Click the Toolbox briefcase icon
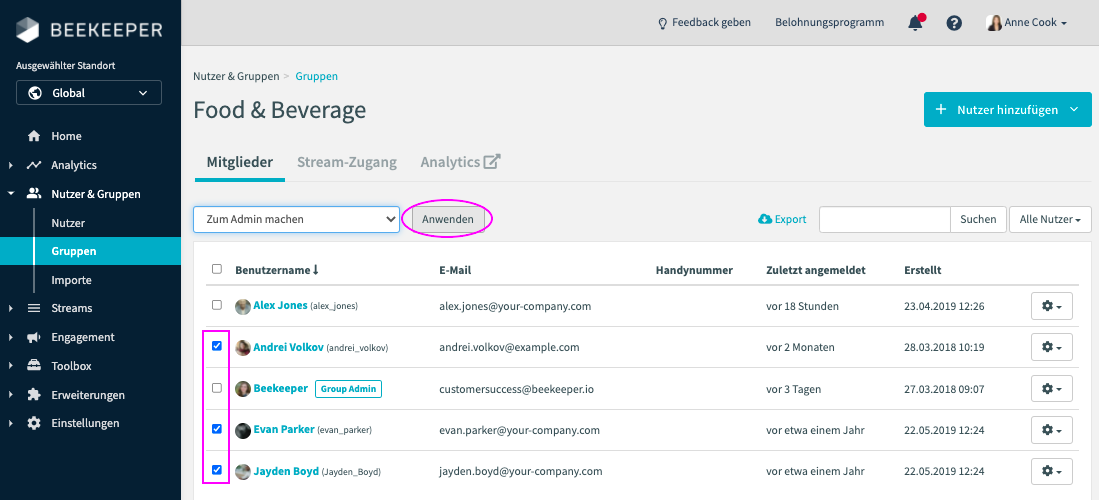Viewport: 1099px width, 500px height. point(34,366)
